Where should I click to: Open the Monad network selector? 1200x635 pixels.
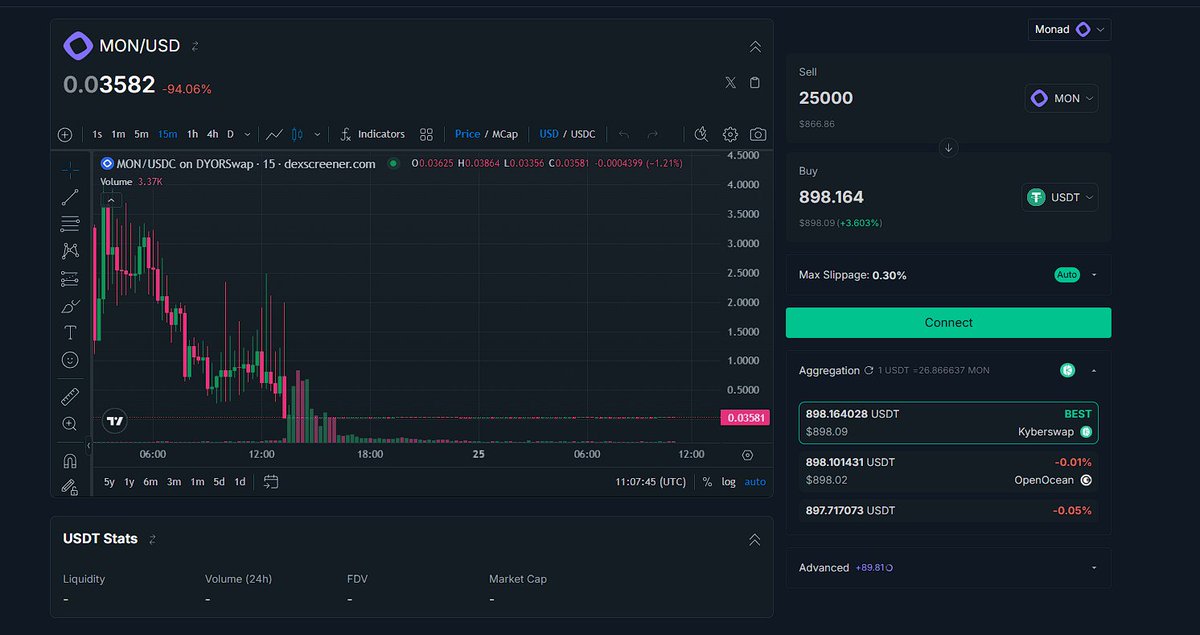pyautogui.click(x=1069, y=30)
